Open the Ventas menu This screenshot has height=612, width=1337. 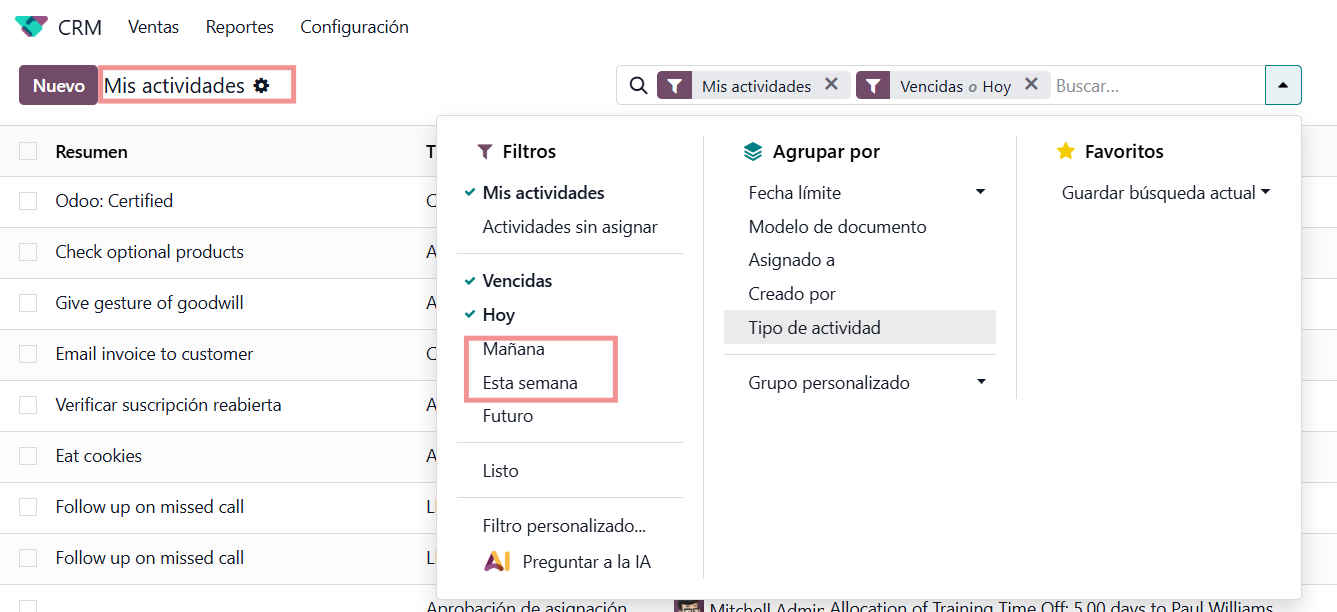pos(153,27)
